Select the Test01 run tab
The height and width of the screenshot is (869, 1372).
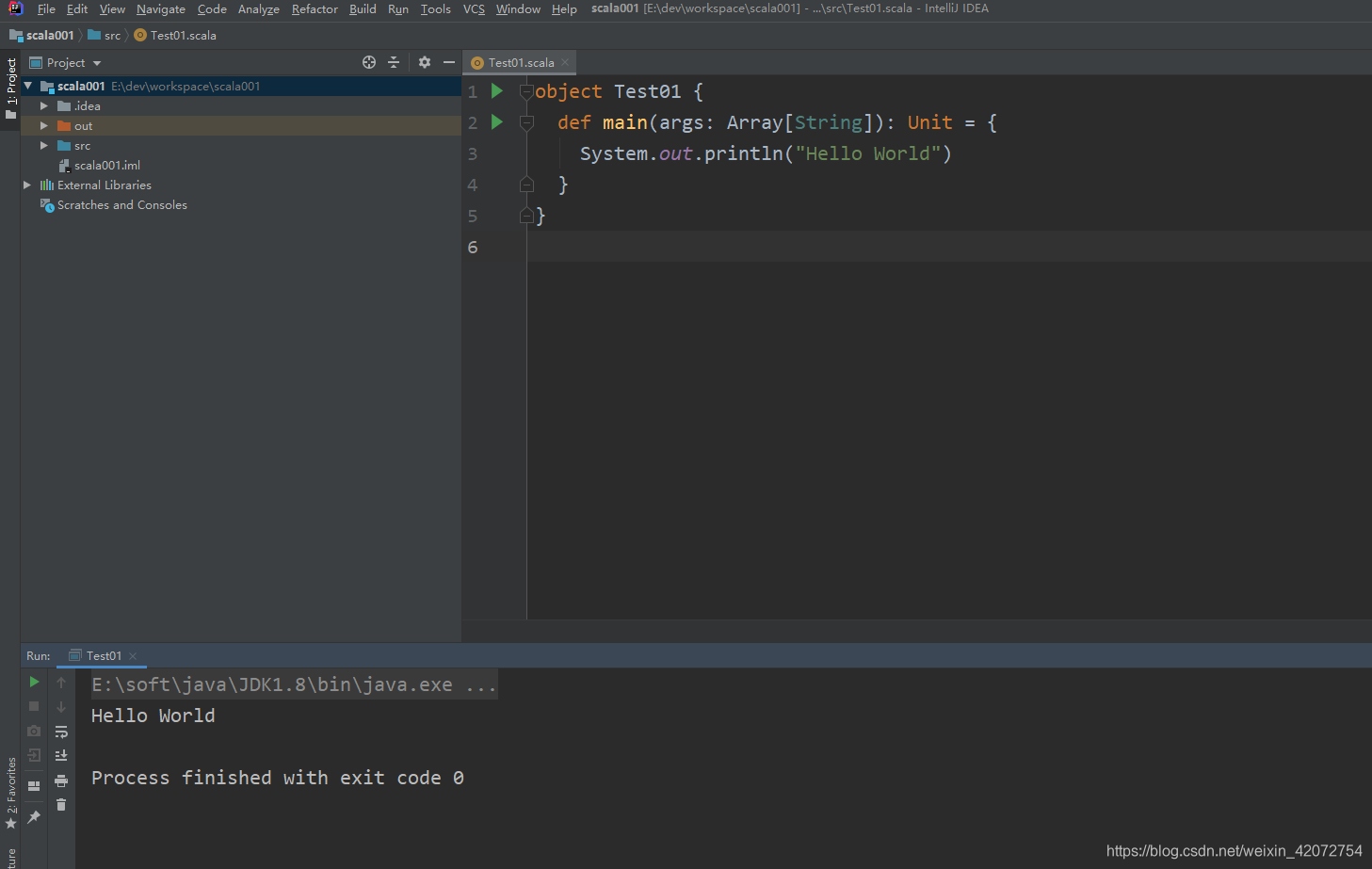coord(104,656)
